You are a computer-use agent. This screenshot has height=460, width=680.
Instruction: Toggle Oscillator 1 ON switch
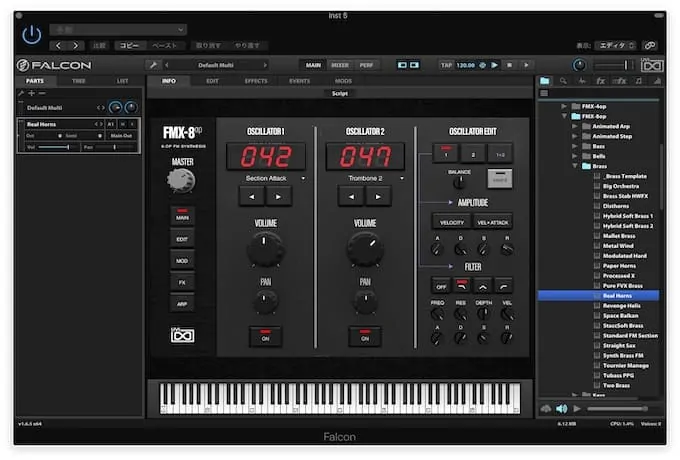[265, 336]
